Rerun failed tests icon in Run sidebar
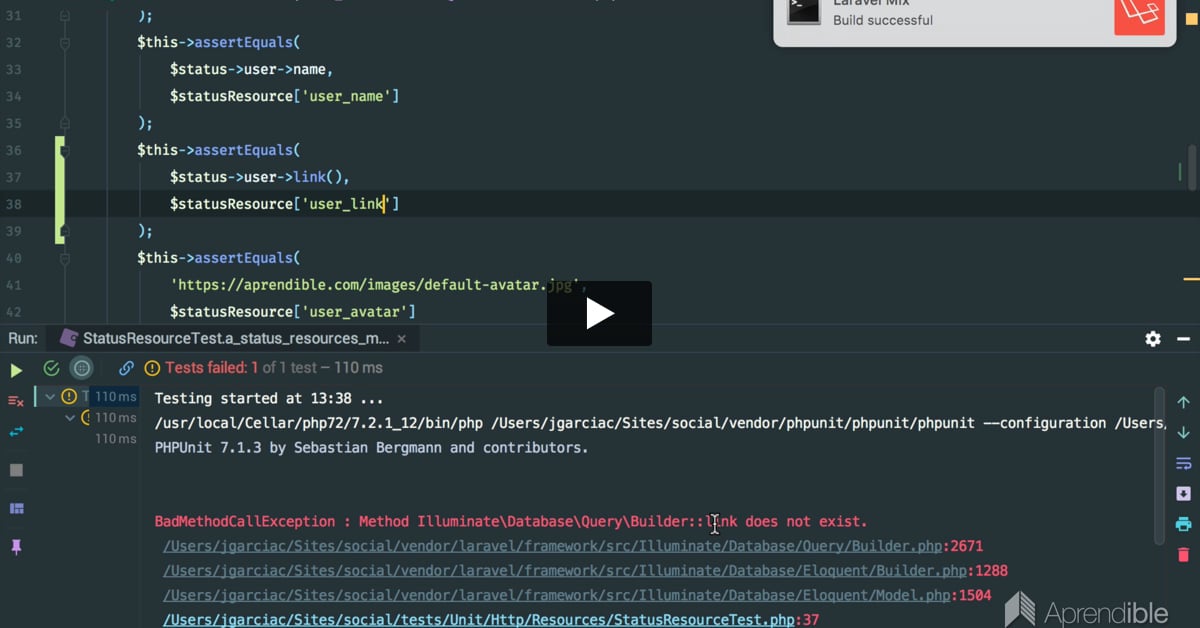This screenshot has height=628, width=1200. (x=16, y=400)
